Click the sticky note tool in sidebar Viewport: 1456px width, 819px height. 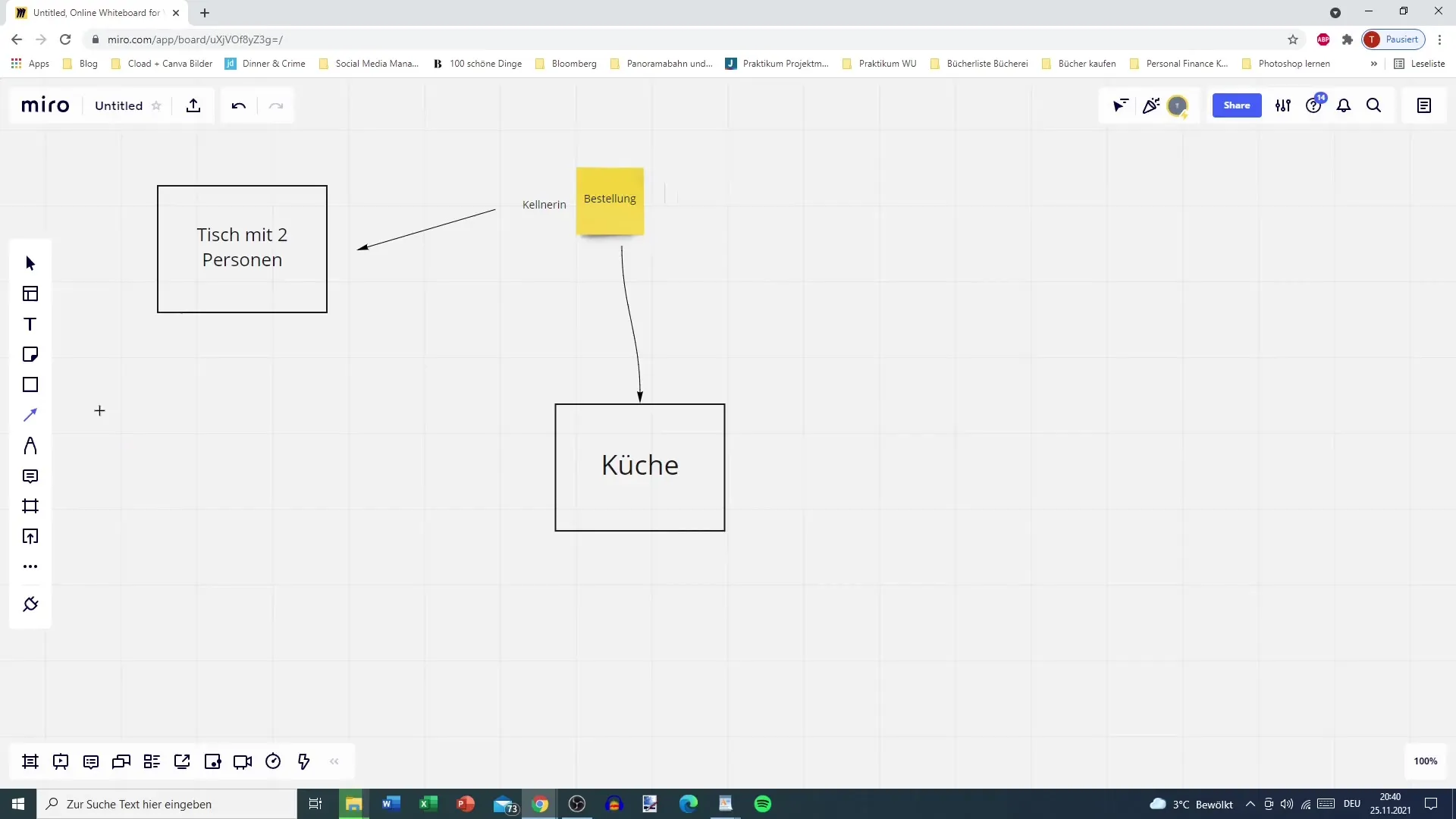(30, 354)
